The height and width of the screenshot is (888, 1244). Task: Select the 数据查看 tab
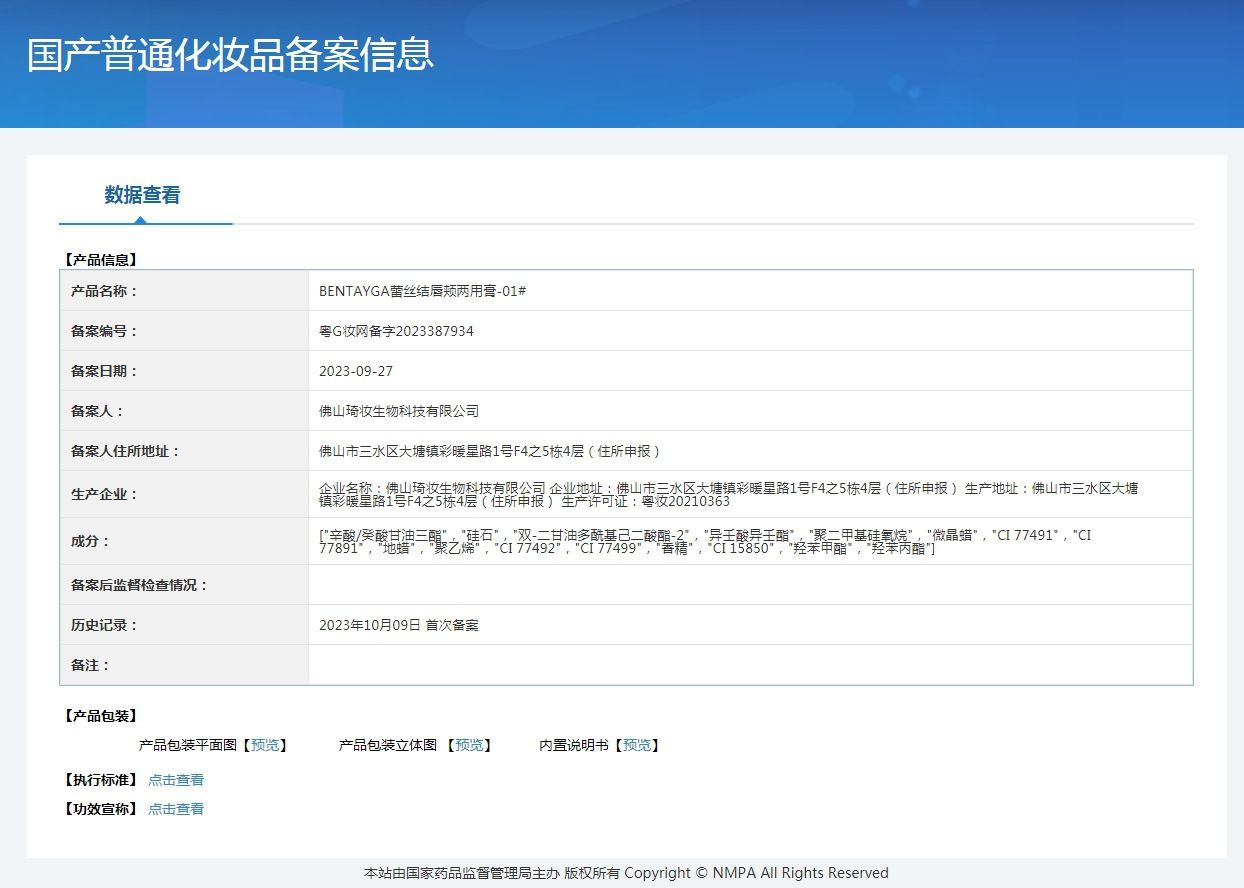(142, 195)
